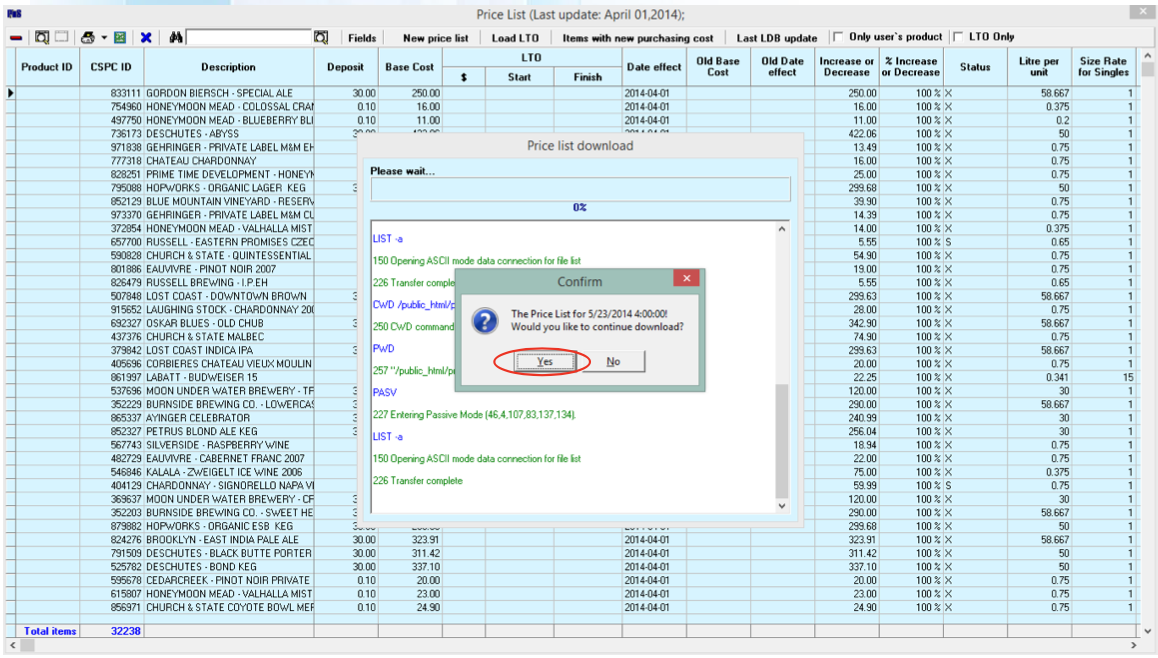Click the LTO Finish column header
Image resolution: width=1158 pixels, height=658 pixels.
tap(588, 77)
